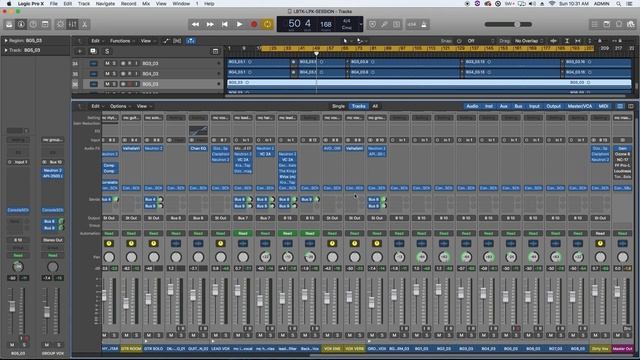Click the GTR ROOM pan knob

pos(131,257)
